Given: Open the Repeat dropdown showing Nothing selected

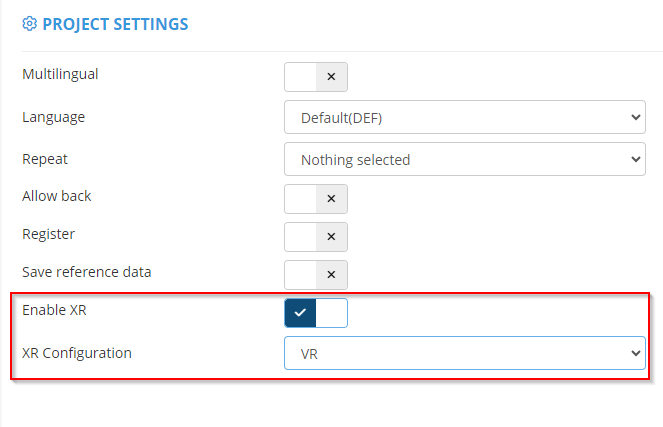Looking at the screenshot, I should tap(464, 159).
